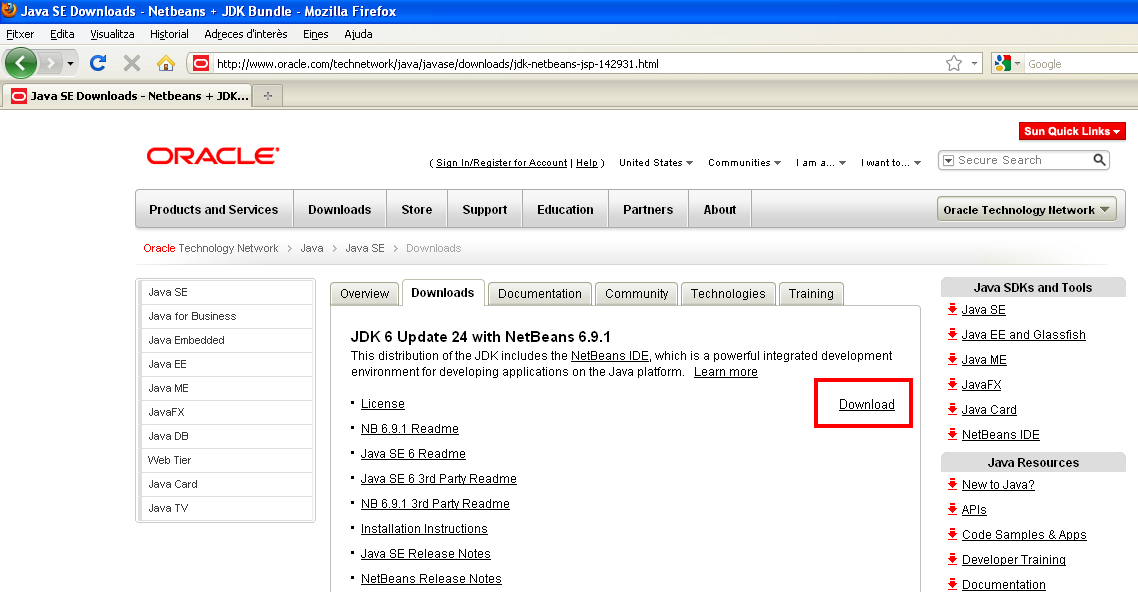1138x592 pixels.
Task: Open Products and Services in navigation bar
Action: (x=213, y=210)
